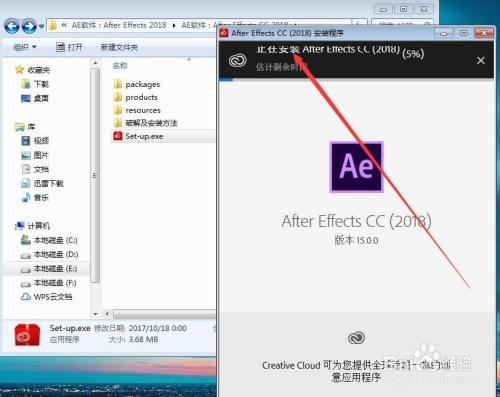
Task: Click navigation pane scroll down arrow
Action: coord(95,314)
